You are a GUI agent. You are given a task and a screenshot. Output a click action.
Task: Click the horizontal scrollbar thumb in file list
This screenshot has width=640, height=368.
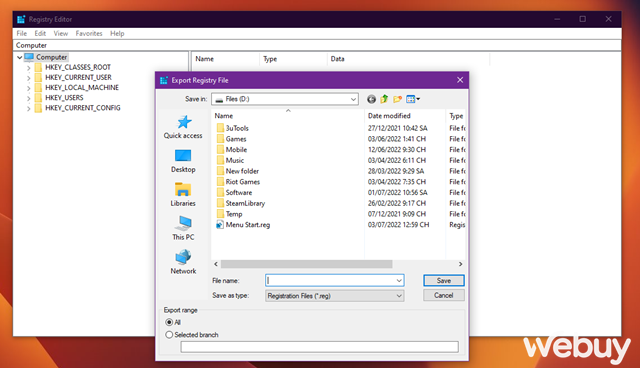[x=307, y=264]
